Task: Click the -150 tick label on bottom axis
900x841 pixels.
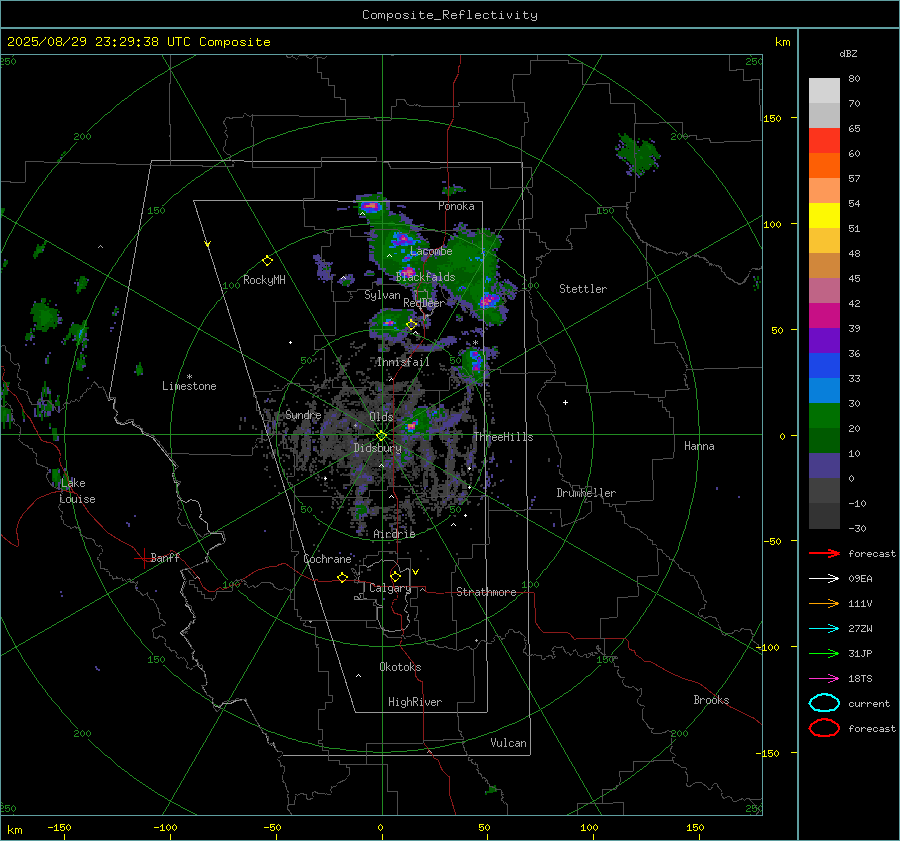Action: click(59, 827)
